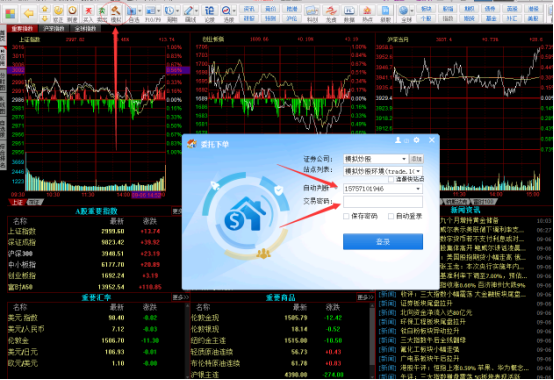554x380 pixels.
Task: Open settings gear in 委托下单 dialog
Action: (417, 140)
